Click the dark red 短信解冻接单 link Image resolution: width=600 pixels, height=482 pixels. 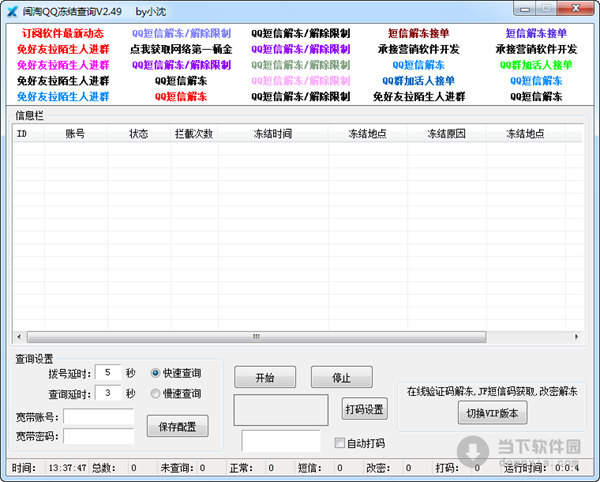click(418, 34)
